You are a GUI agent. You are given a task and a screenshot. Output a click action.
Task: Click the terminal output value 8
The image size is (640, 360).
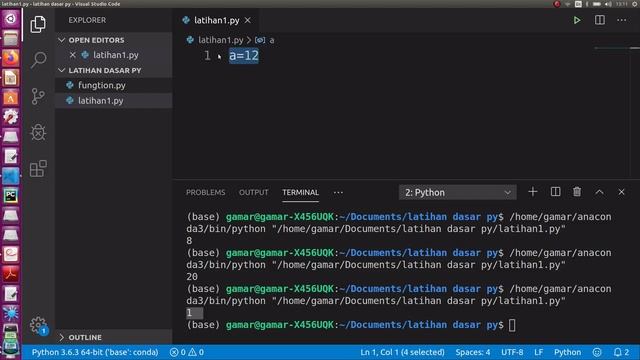189,241
